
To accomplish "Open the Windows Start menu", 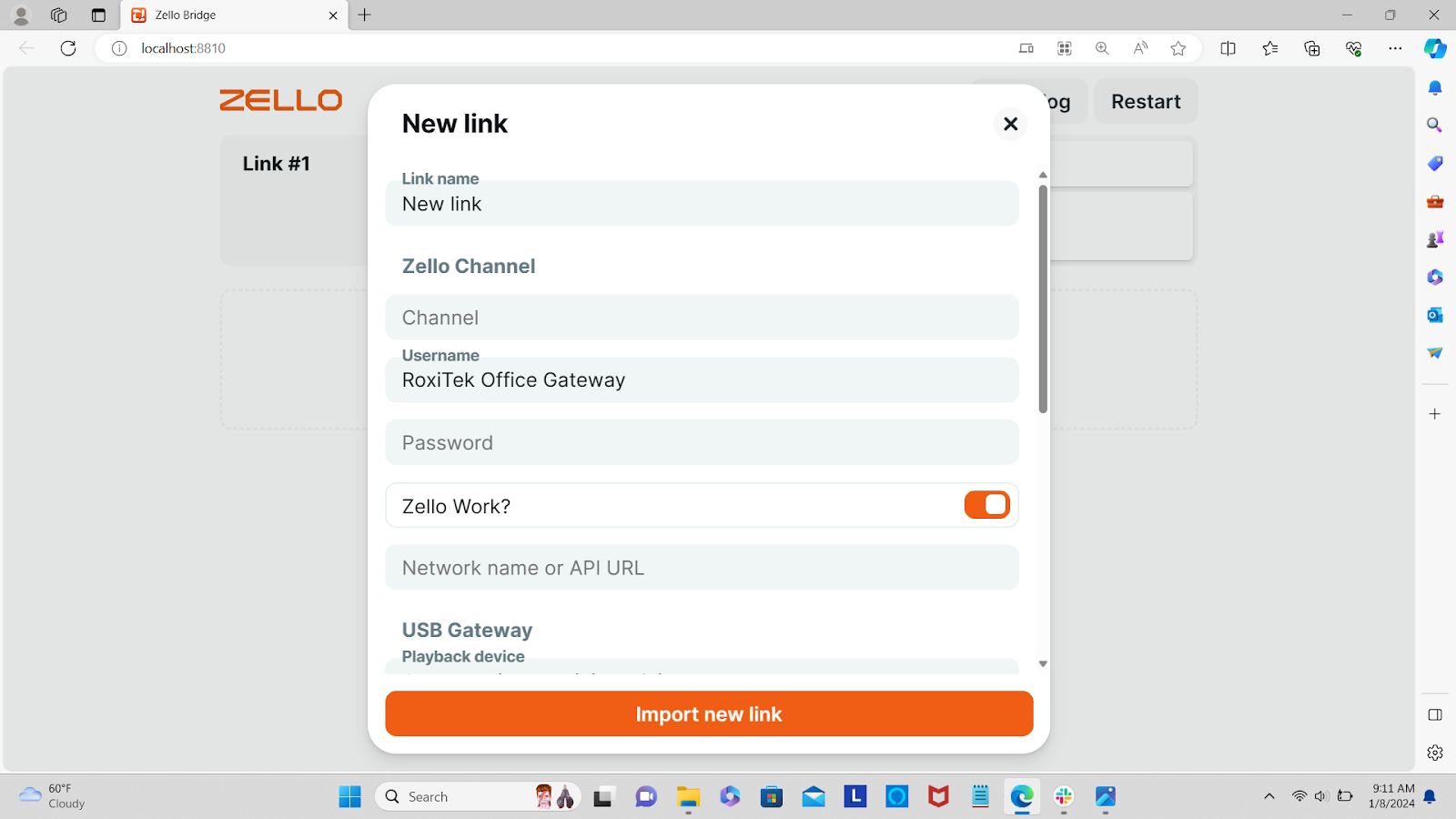I will (350, 797).
